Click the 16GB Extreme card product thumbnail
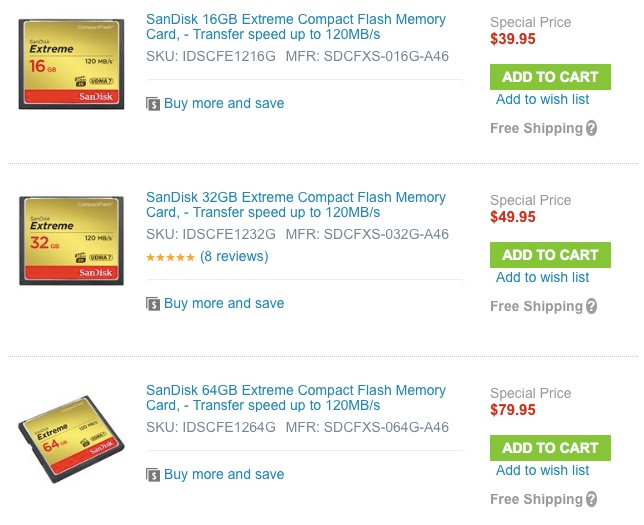This screenshot has height=525, width=644. (x=71, y=64)
